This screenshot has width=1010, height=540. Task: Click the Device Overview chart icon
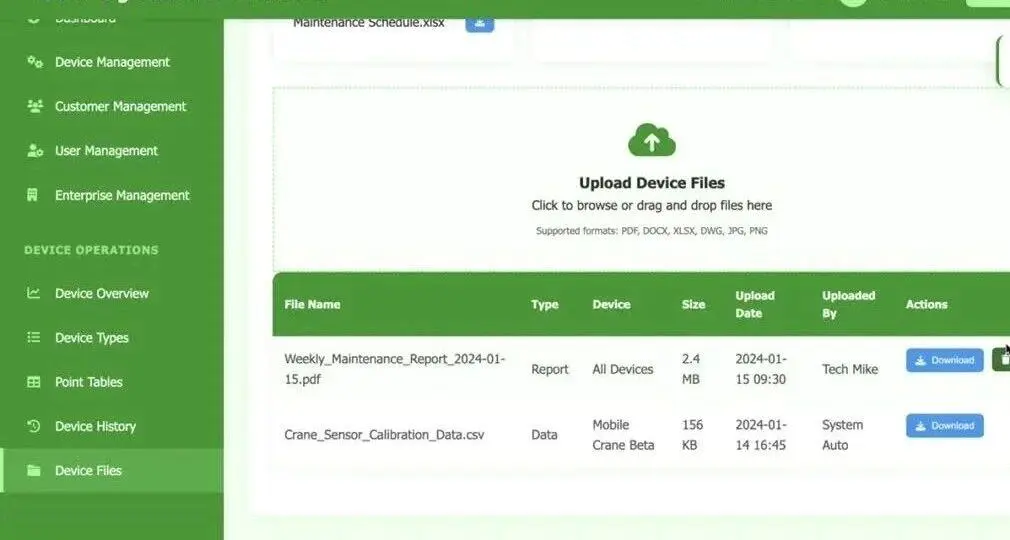click(33, 293)
